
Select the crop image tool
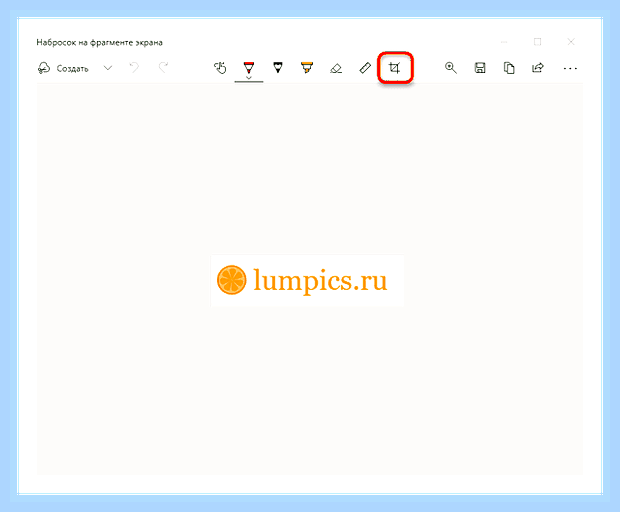pos(395,68)
